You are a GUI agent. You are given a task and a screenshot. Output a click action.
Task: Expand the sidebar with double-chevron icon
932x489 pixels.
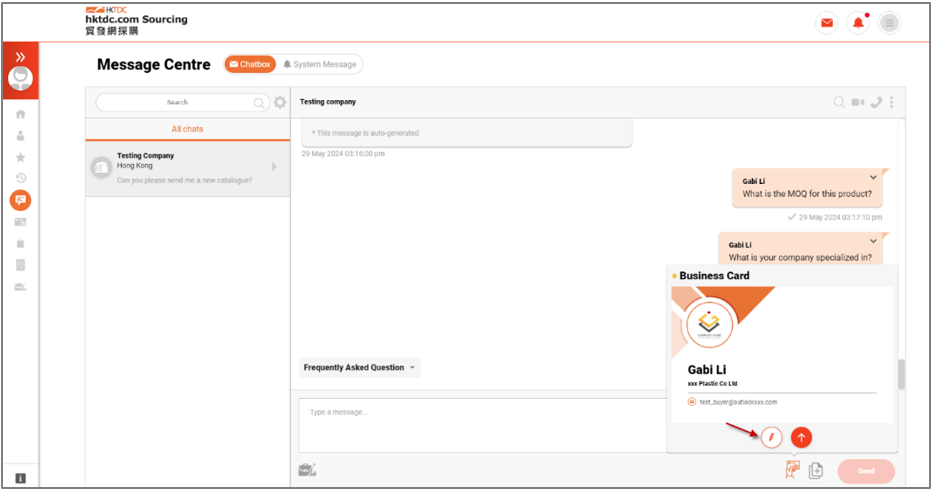point(20,57)
